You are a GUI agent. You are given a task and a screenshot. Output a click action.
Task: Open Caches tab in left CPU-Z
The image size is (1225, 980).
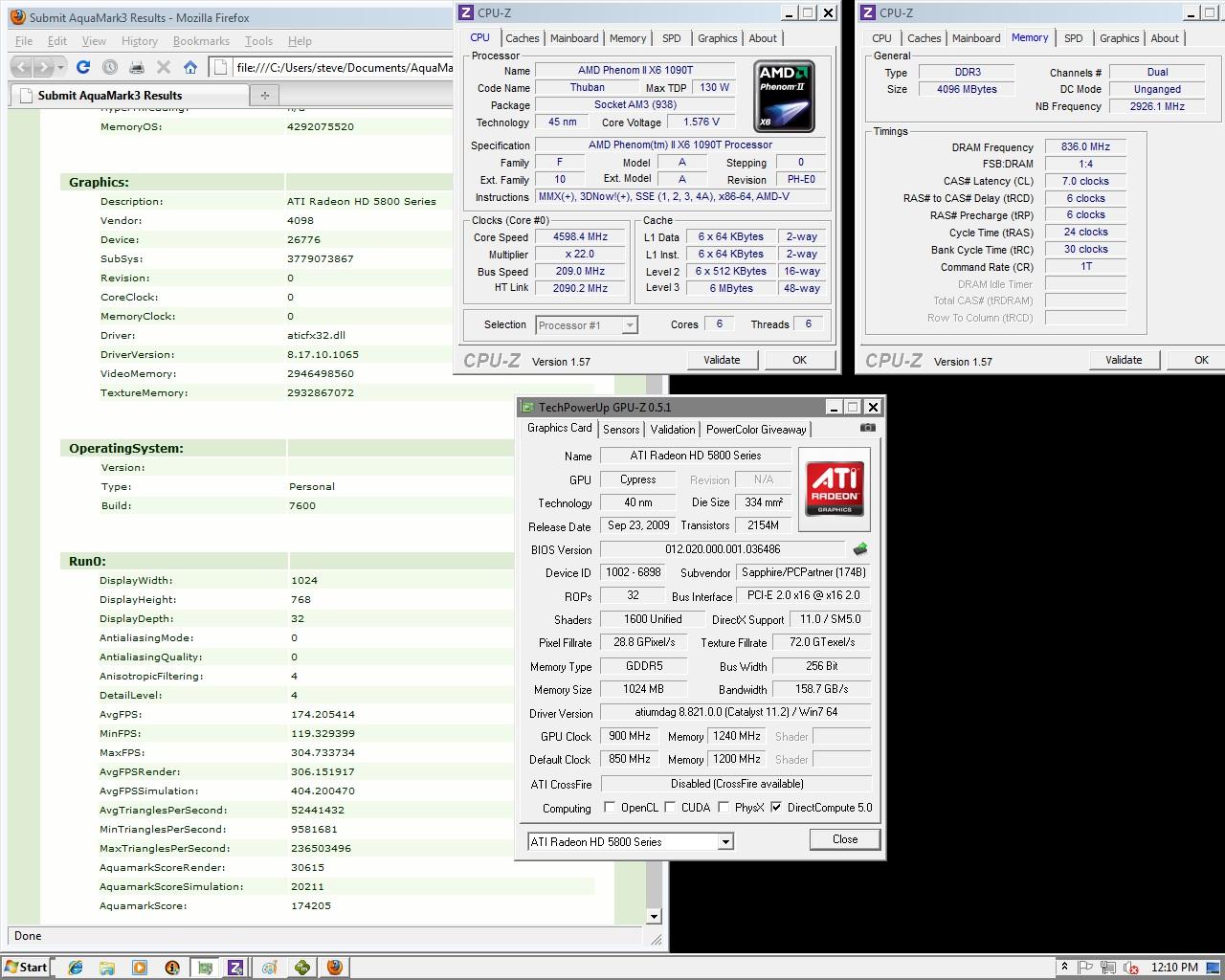click(523, 38)
